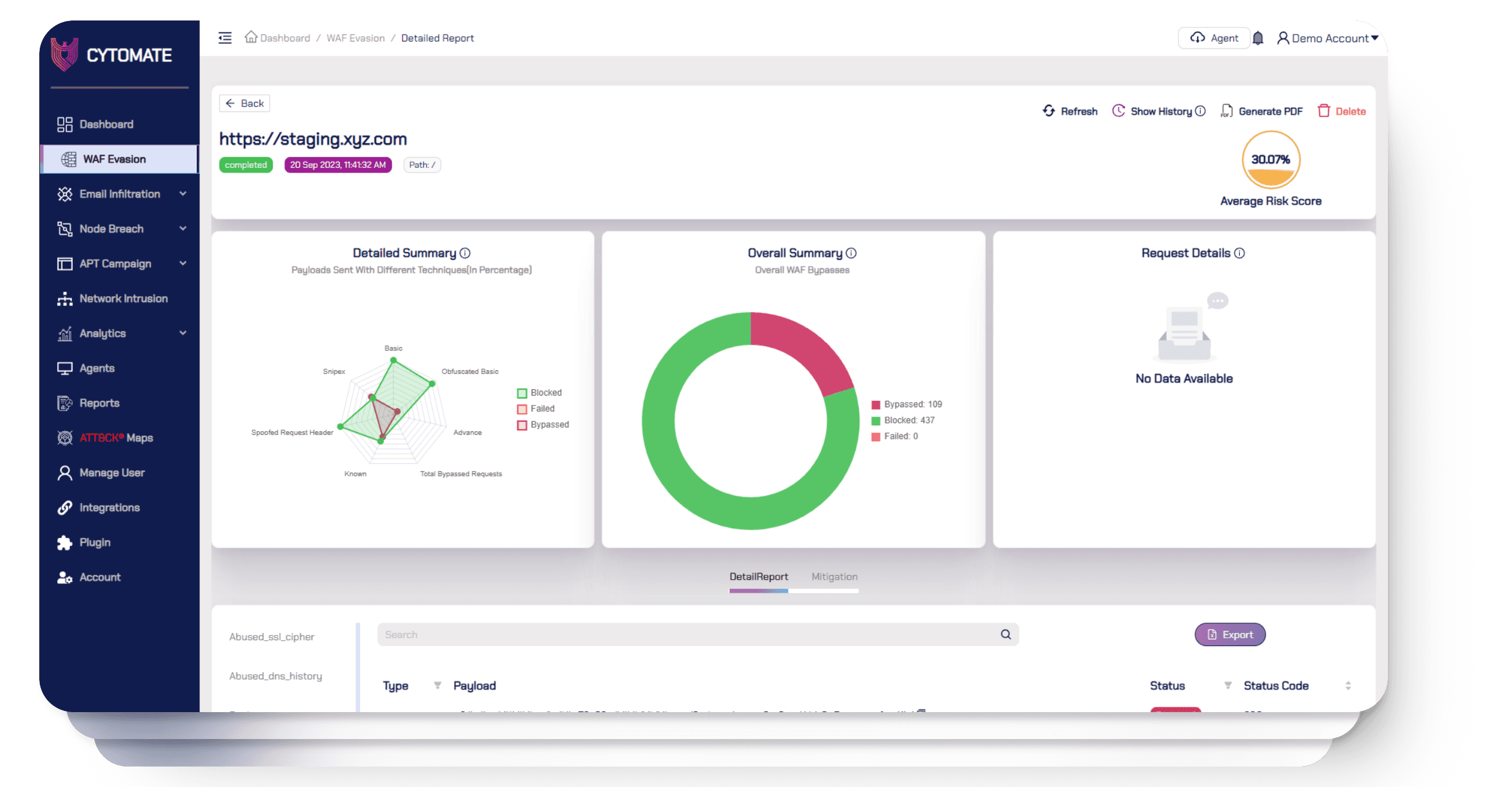The height and width of the screenshot is (787, 1512).
Task: Click the Network Intrusion icon
Action: tap(64, 299)
